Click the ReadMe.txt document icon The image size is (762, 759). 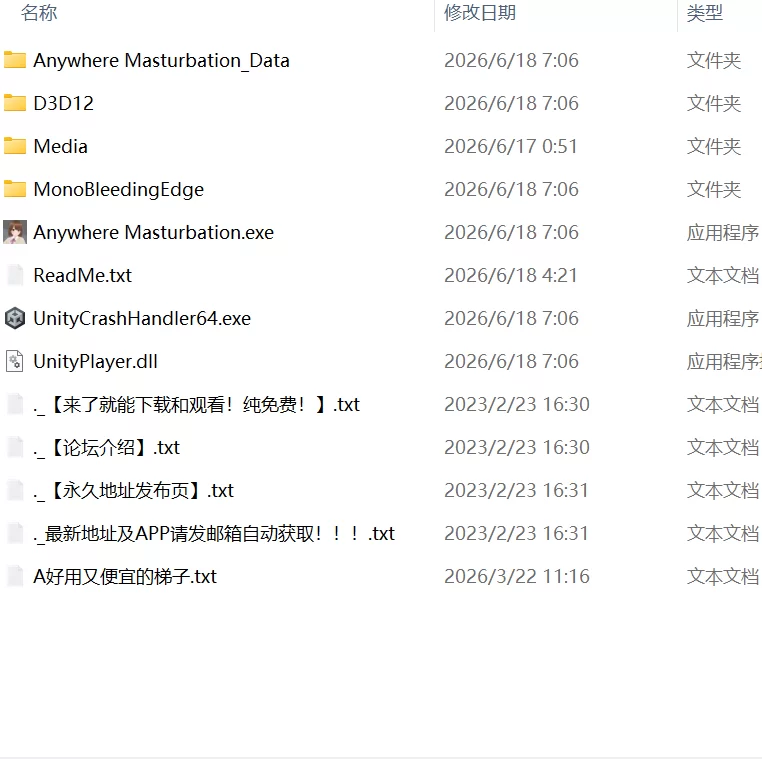click(15, 275)
